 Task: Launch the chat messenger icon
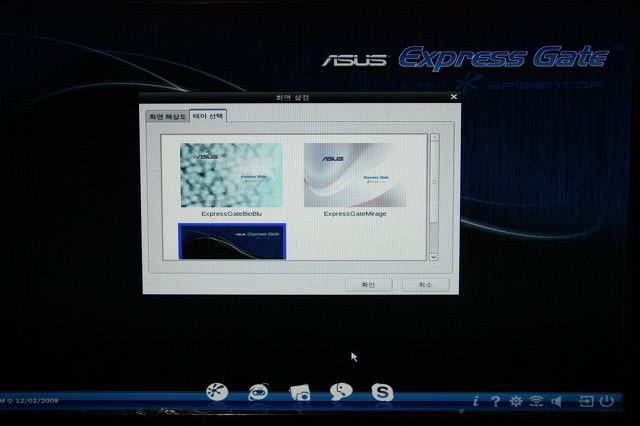point(341,393)
